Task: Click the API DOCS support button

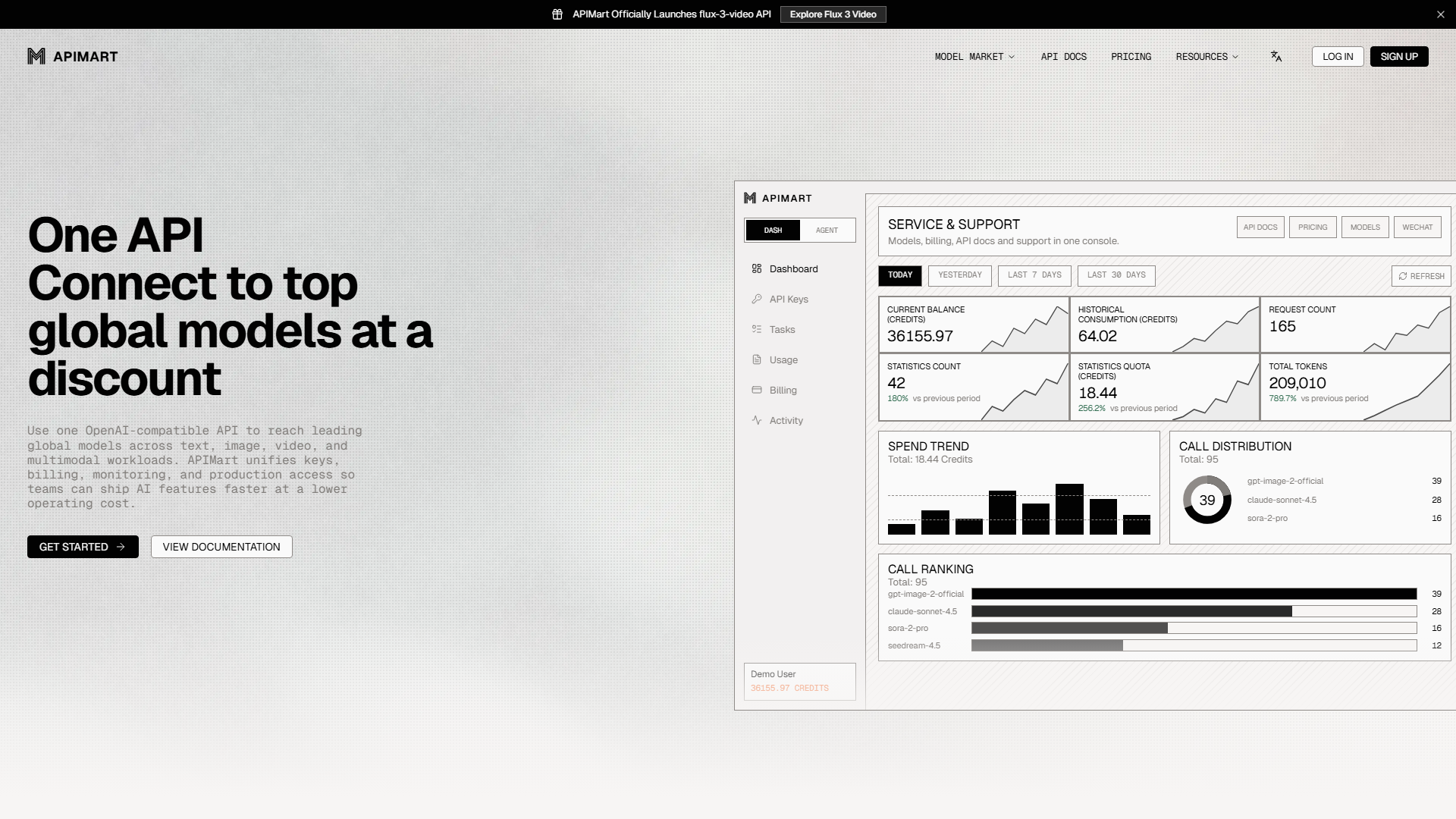Action: click(x=1260, y=227)
